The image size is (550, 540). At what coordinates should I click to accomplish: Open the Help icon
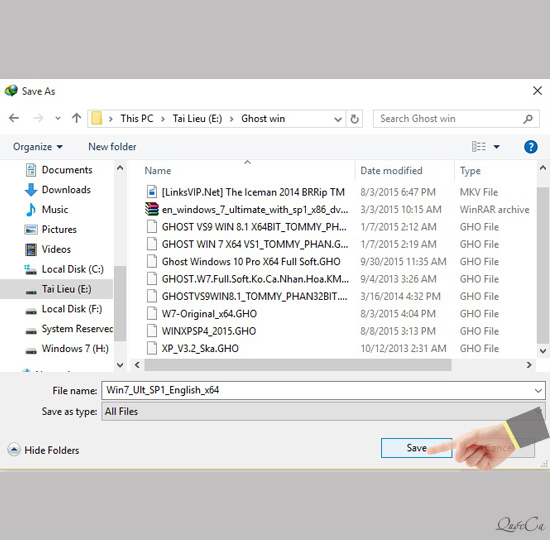coord(530,147)
